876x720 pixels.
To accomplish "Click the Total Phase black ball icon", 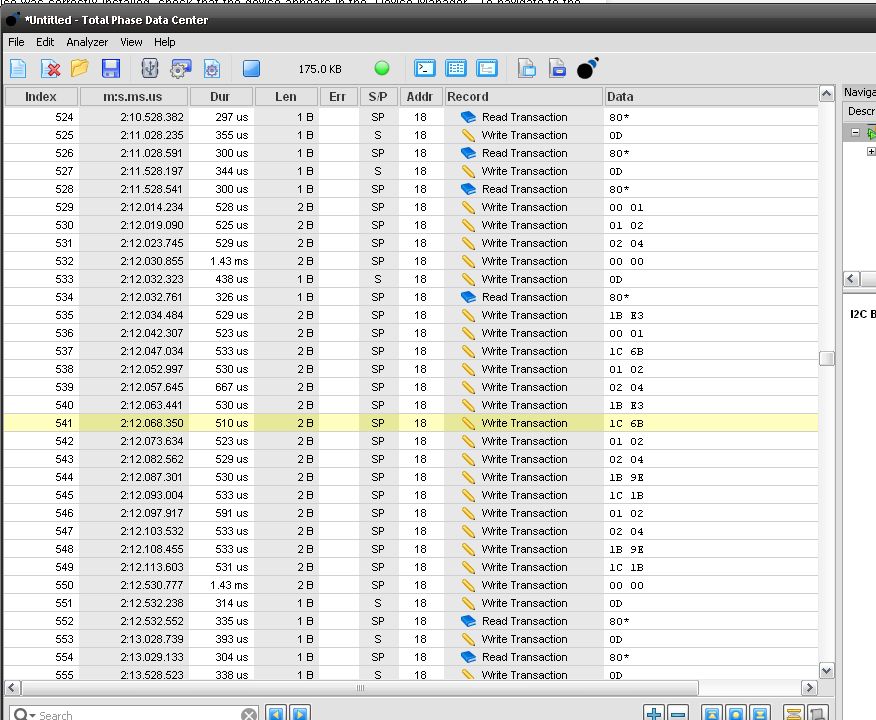I will click(x=588, y=68).
